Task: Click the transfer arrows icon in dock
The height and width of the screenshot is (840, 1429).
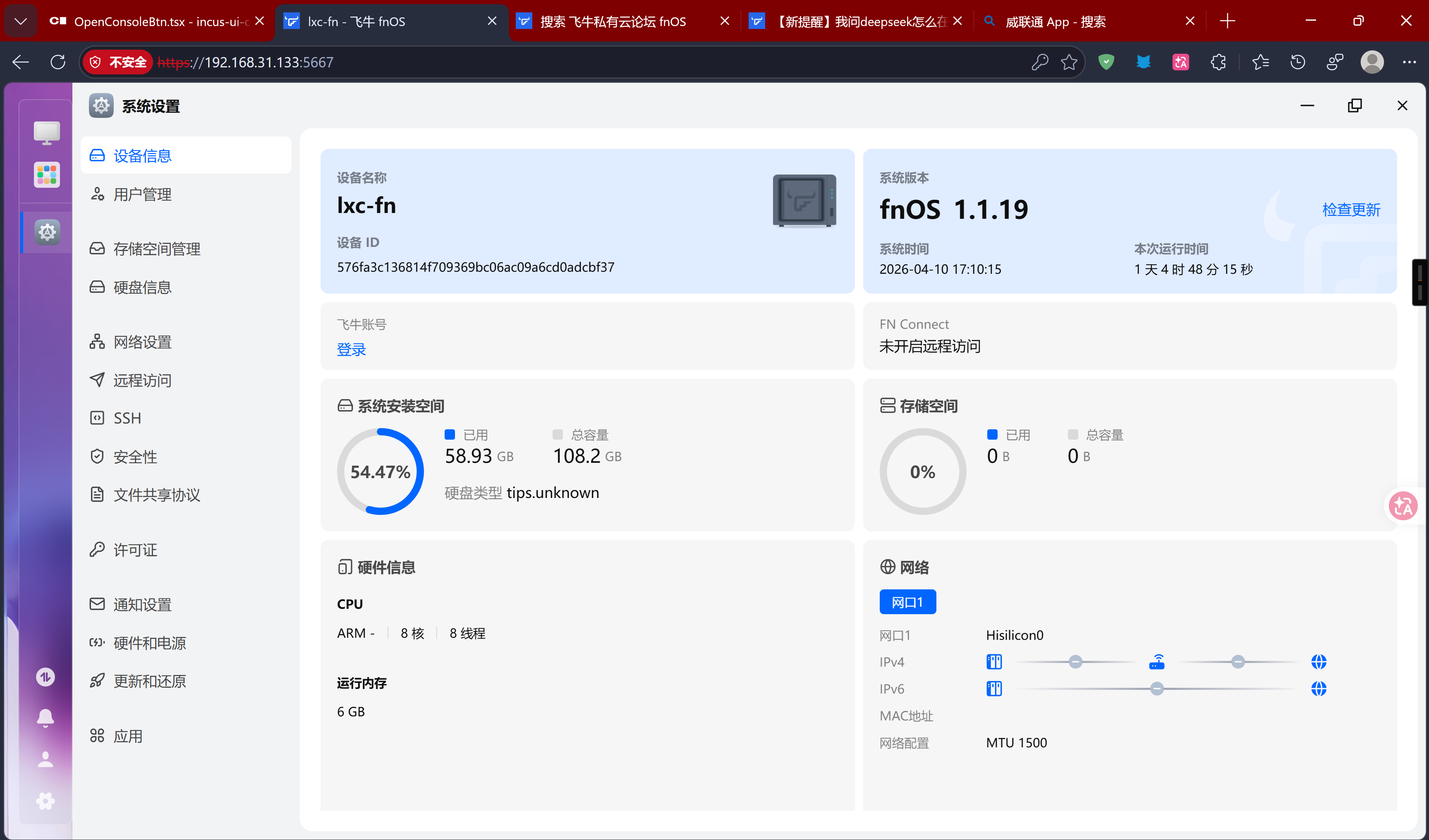Action: (45, 676)
